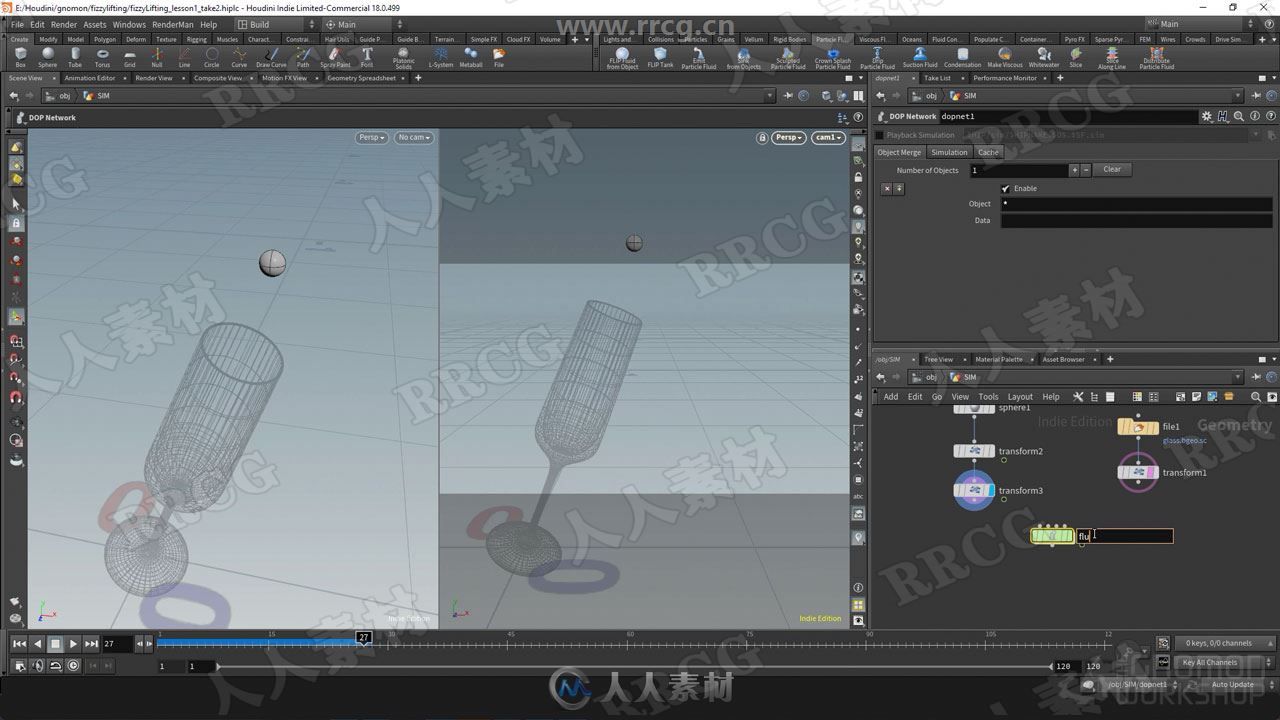Screen dimensions: 1280x720
Task: Select the Metaball shelf tool
Action: pyautogui.click(x=471, y=57)
